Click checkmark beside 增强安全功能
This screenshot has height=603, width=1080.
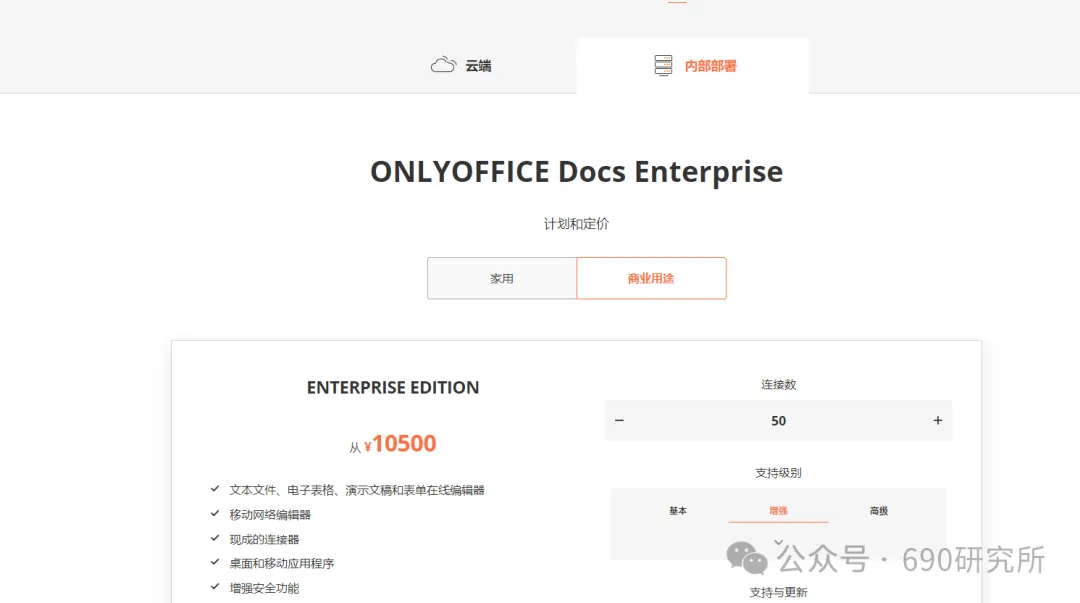(x=215, y=587)
